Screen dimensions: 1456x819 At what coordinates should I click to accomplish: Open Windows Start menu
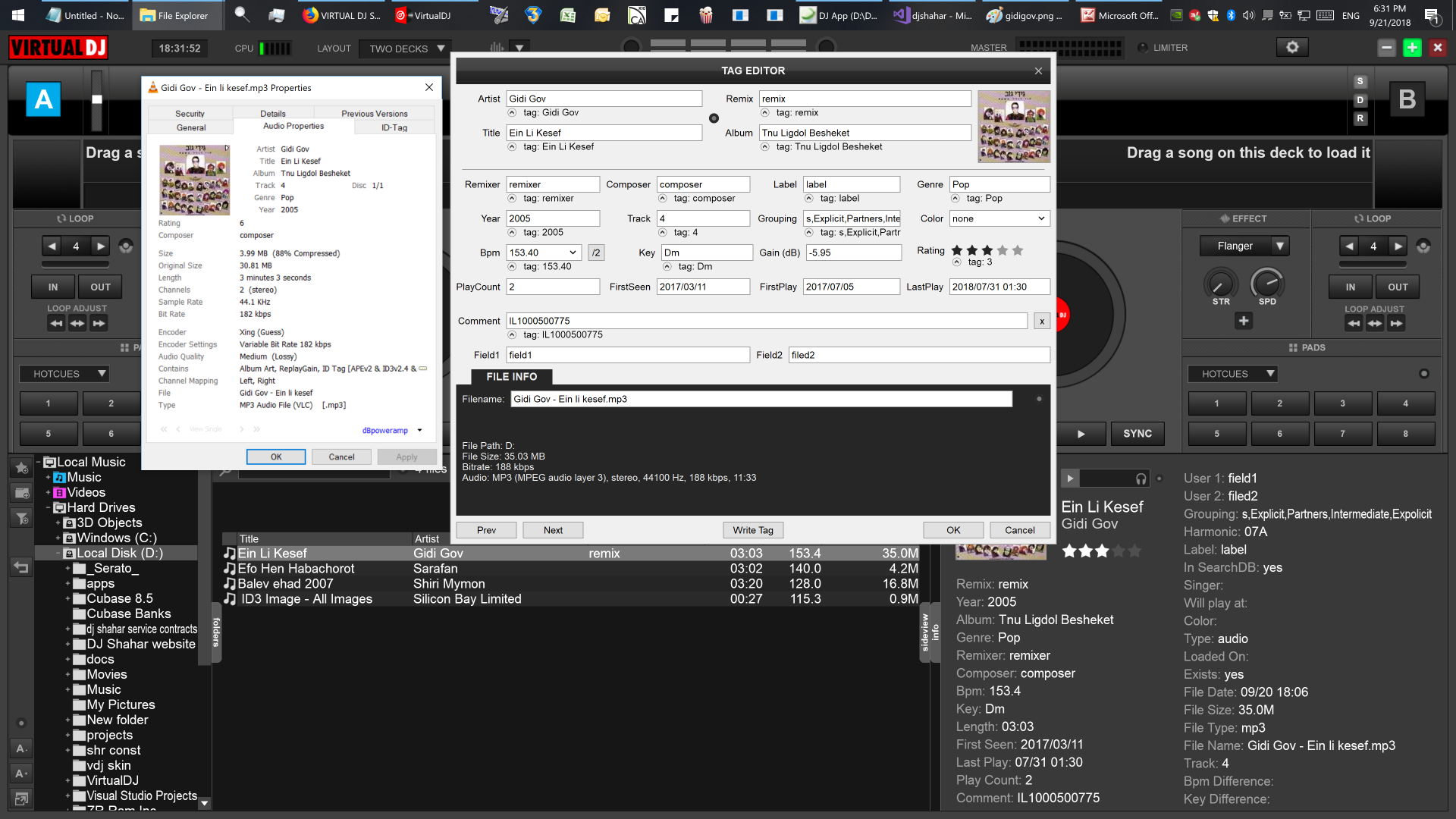click(18, 15)
